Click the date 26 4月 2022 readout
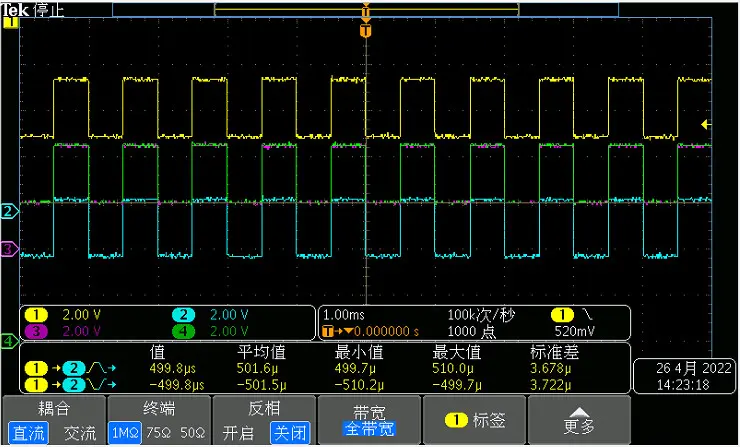The image size is (740, 447). point(693,368)
